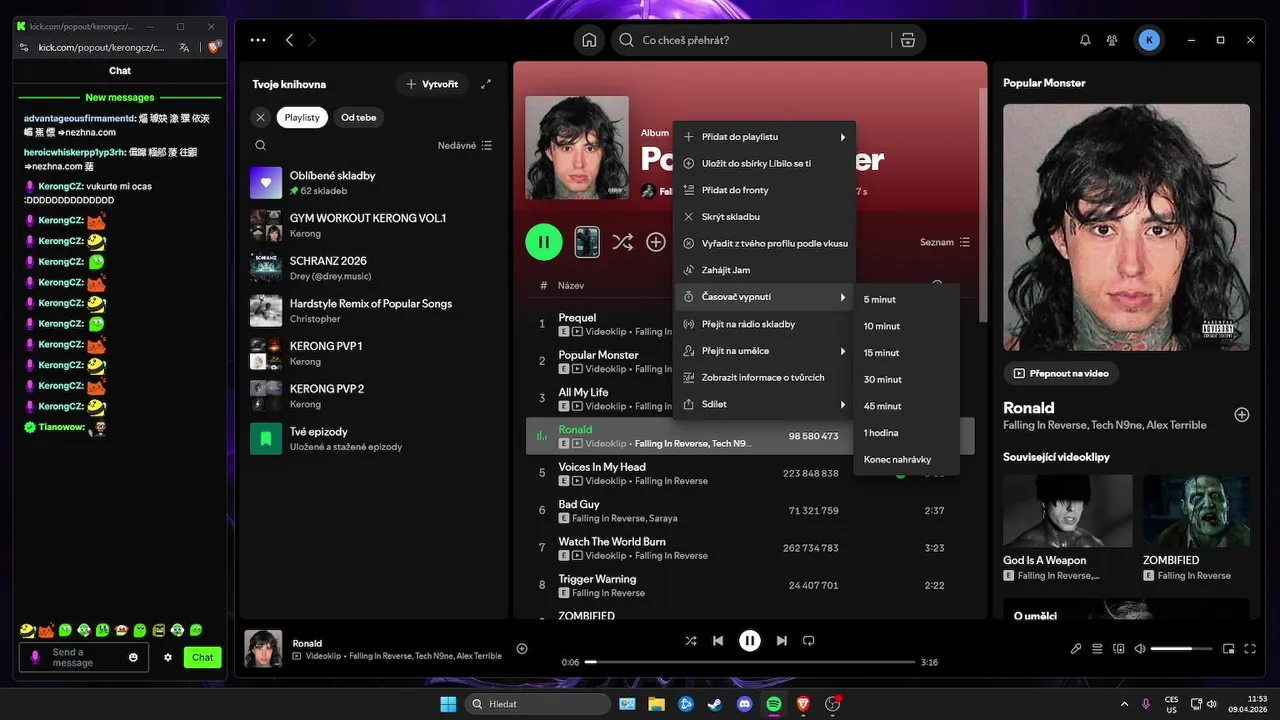Open Friend Activity people icon
The height and width of the screenshot is (720, 1280).
1112,40
